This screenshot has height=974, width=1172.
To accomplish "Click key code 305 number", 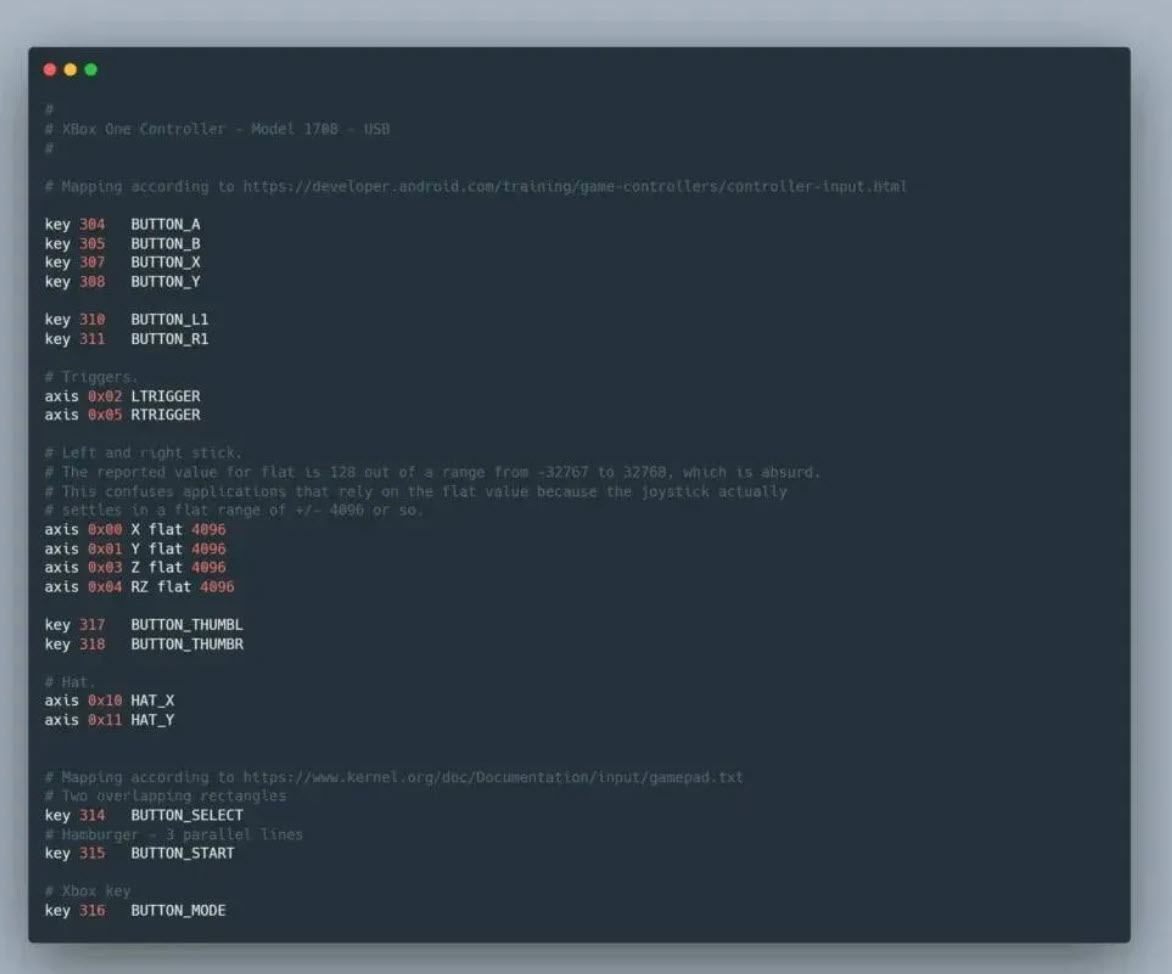I will click(x=92, y=244).
